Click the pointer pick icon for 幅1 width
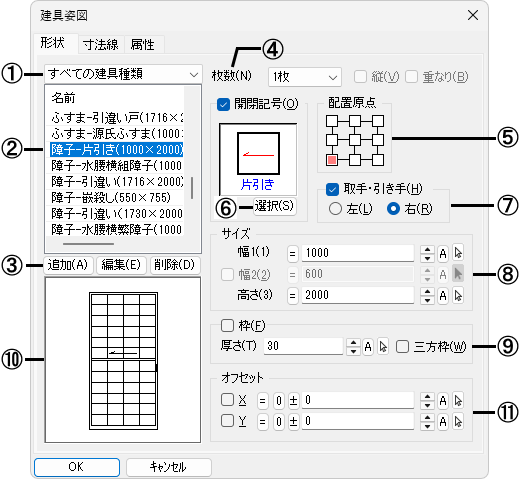Viewport: 519px width, 479px height. click(x=458, y=253)
